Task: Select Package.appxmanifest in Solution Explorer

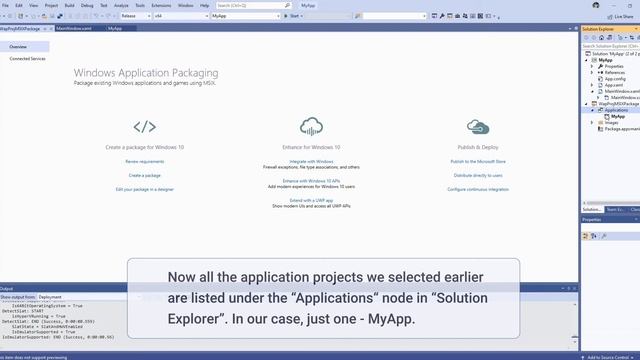Action: (x=622, y=129)
